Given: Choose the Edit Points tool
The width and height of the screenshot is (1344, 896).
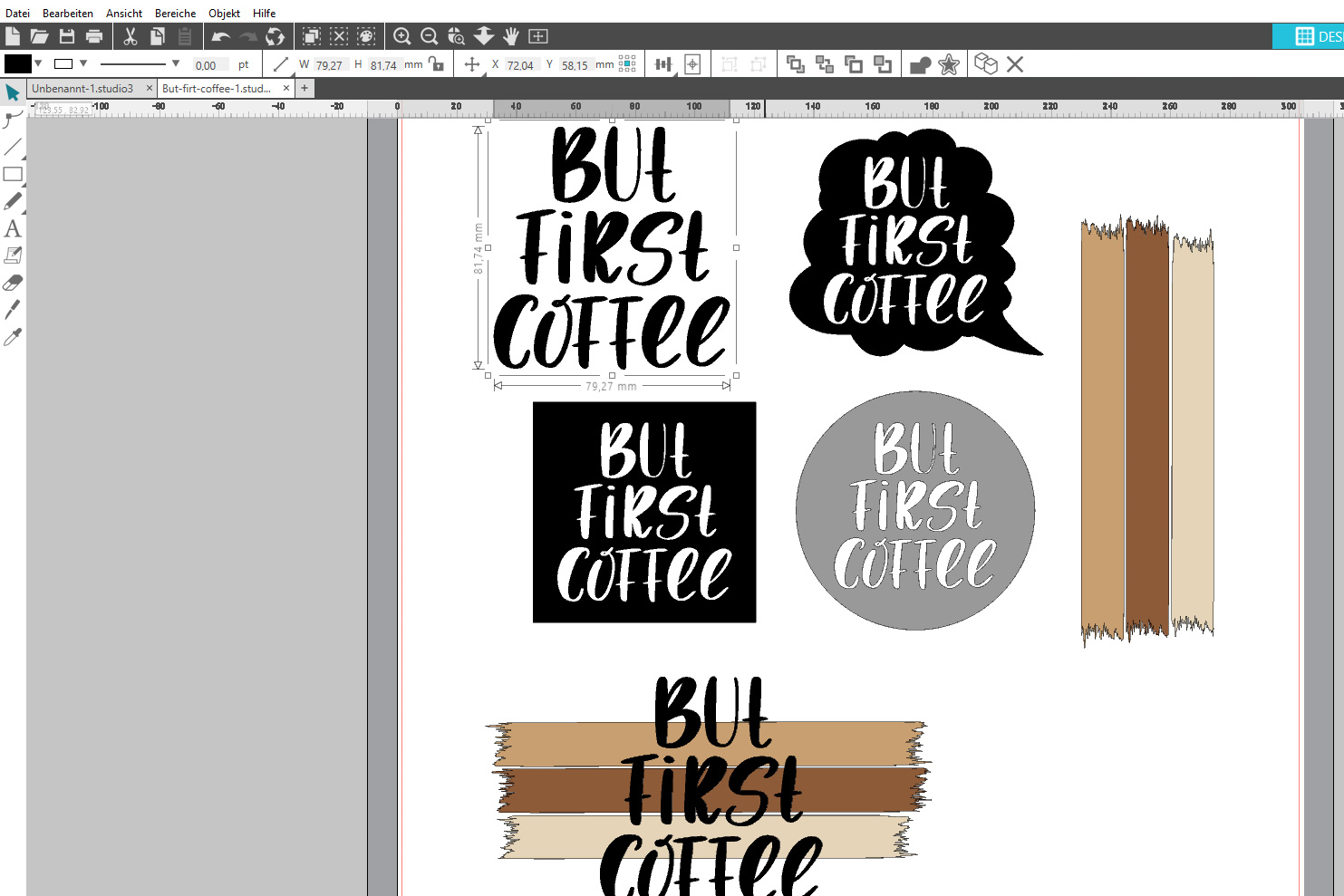Looking at the screenshot, I should pyautogui.click(x=13, y=120).
